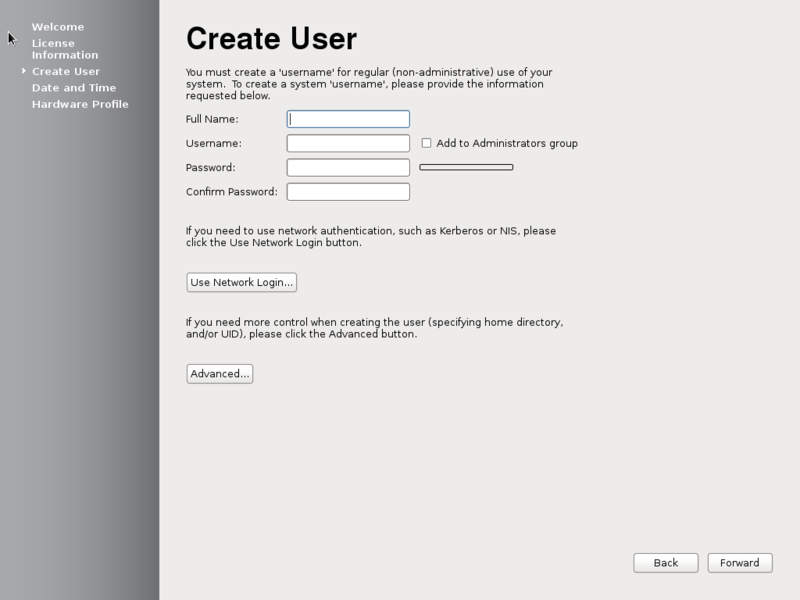Click the arrow marker beside Create User
This screenshot has height=600, width=800.
[x=23, y=71]
